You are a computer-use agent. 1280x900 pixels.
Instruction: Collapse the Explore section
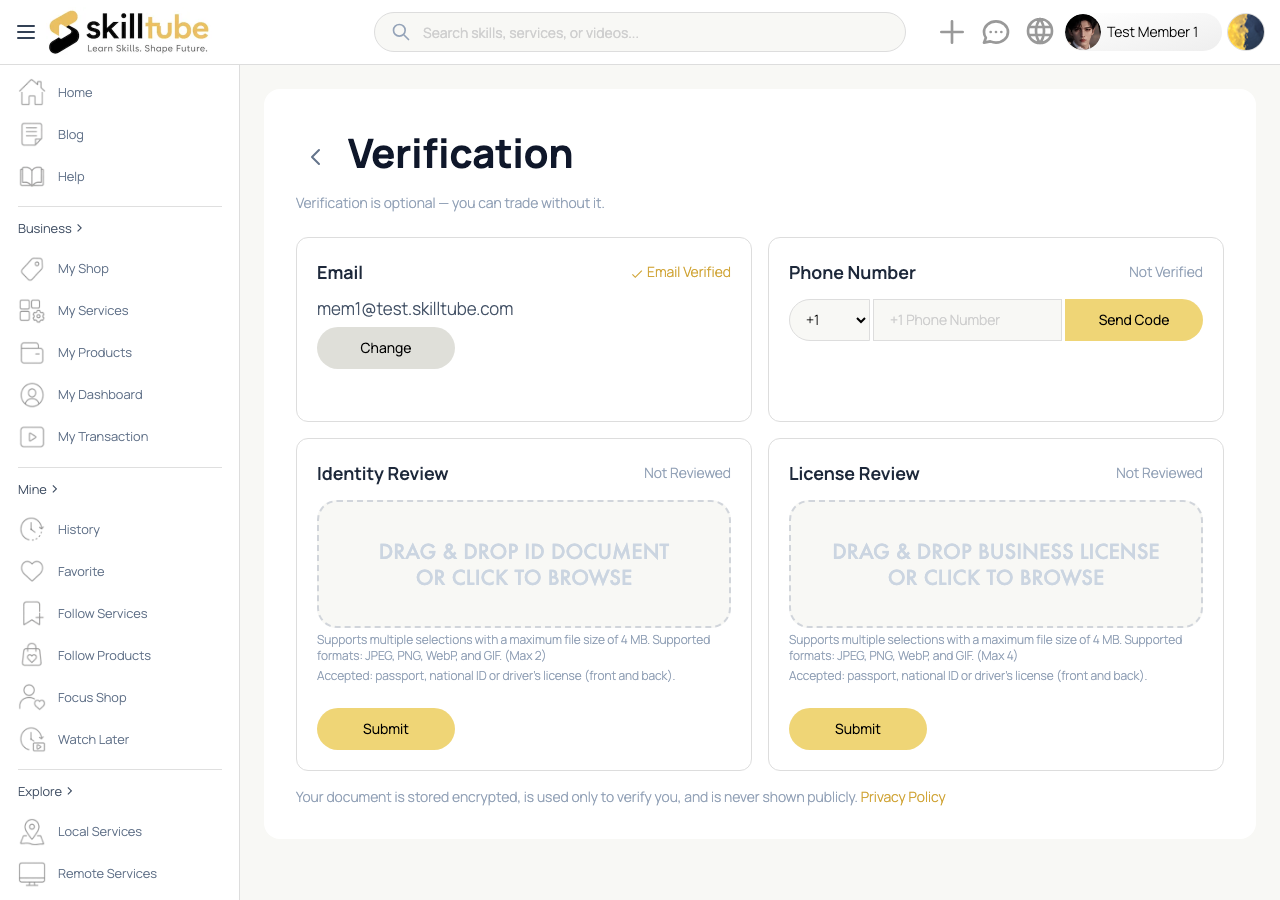pos(45,791)
